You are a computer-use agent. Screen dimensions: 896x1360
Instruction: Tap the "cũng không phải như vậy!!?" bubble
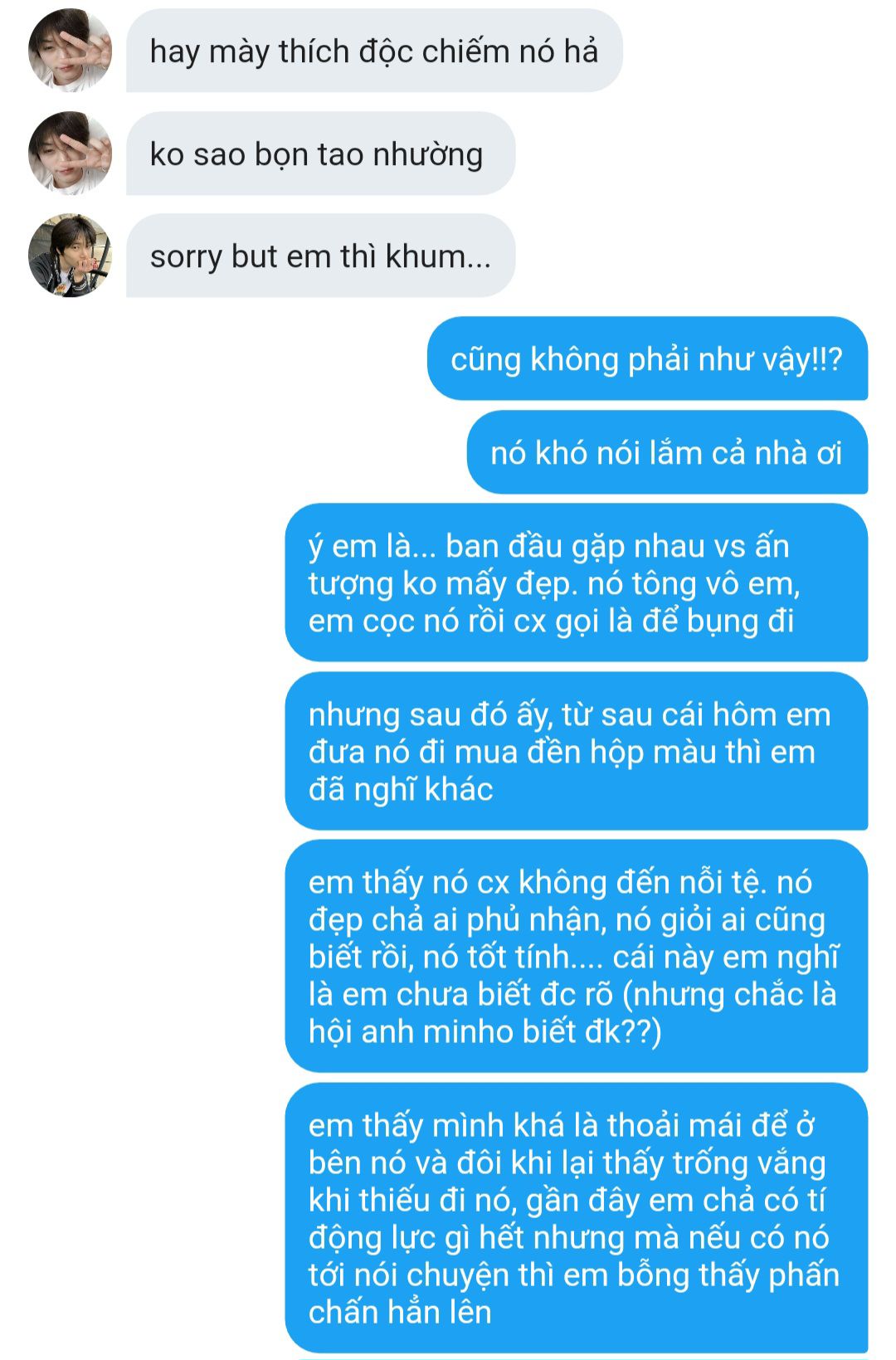[x=647, y=358]
